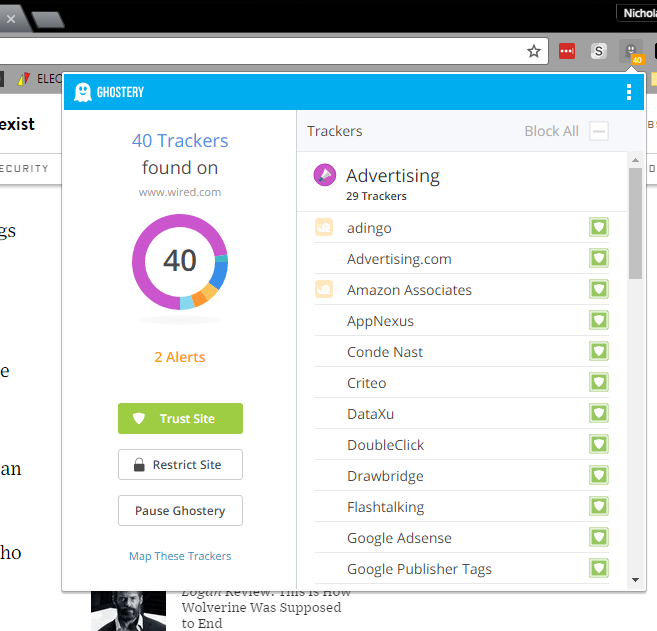This screenshot has height=631, width=657.
Task: Select the Google Publisher Tags tracker name
Action: [419, 569]
